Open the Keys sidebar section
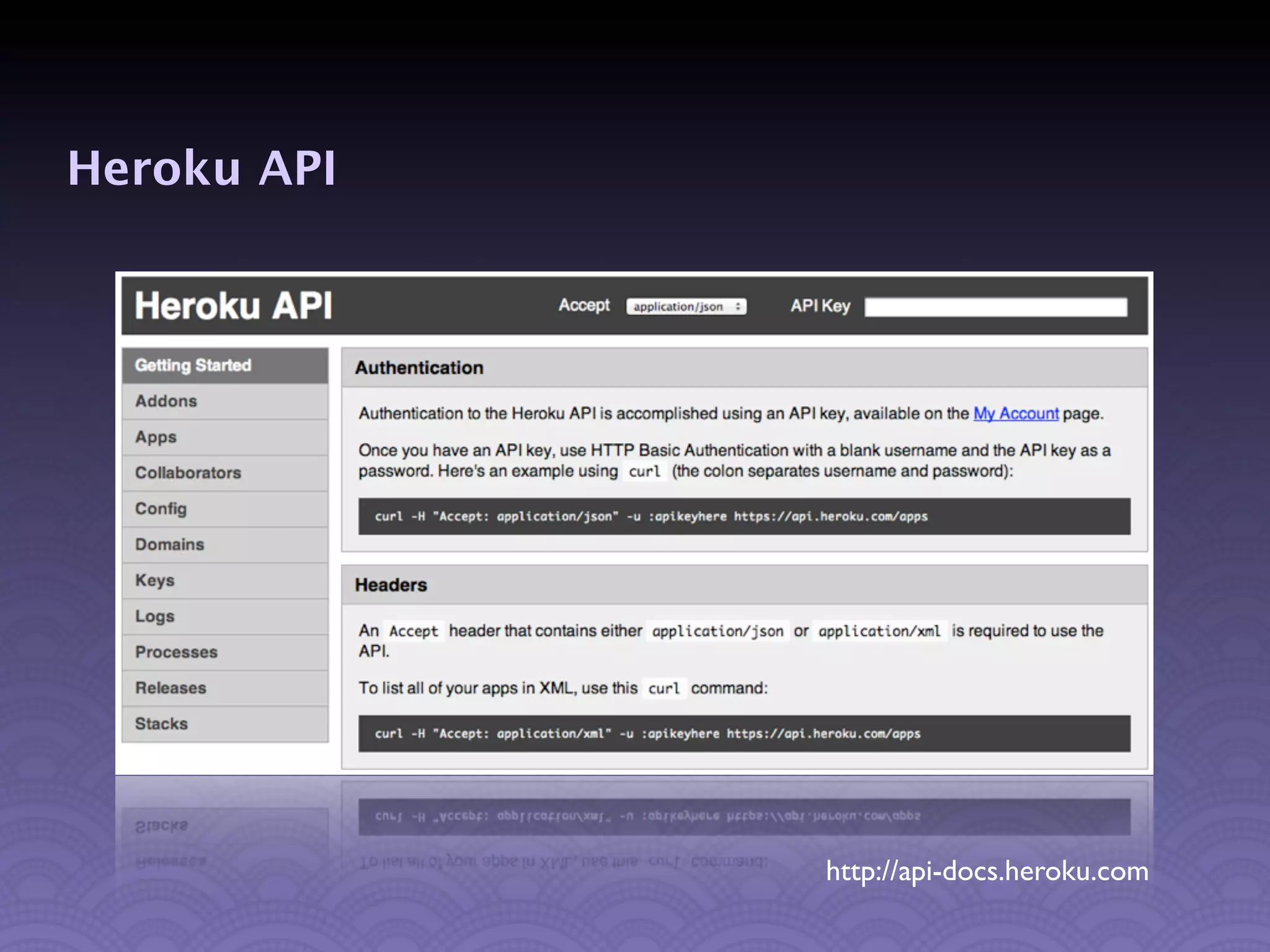This screenshot has height=952, width=1270. click(225, 581)
